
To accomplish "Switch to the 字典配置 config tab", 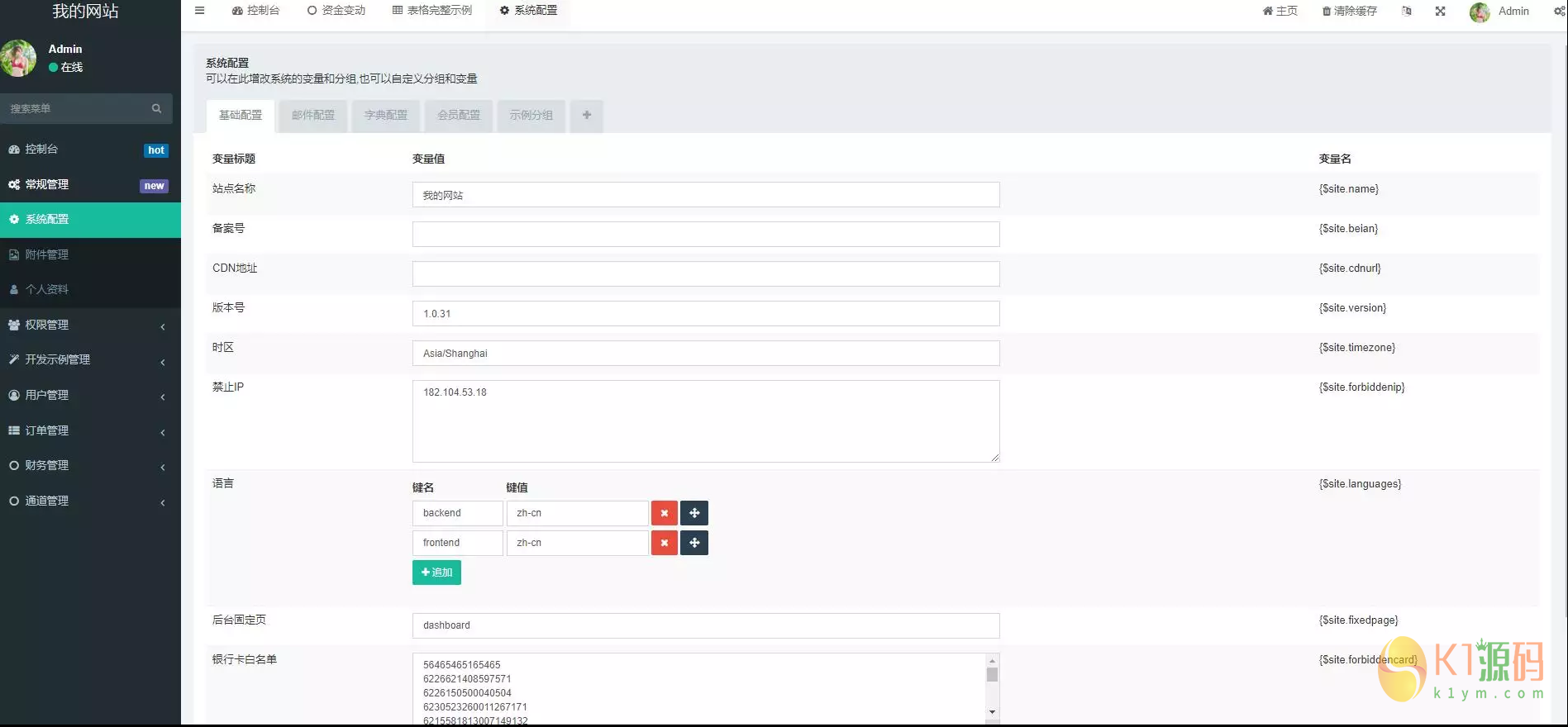I will point(386,116).
